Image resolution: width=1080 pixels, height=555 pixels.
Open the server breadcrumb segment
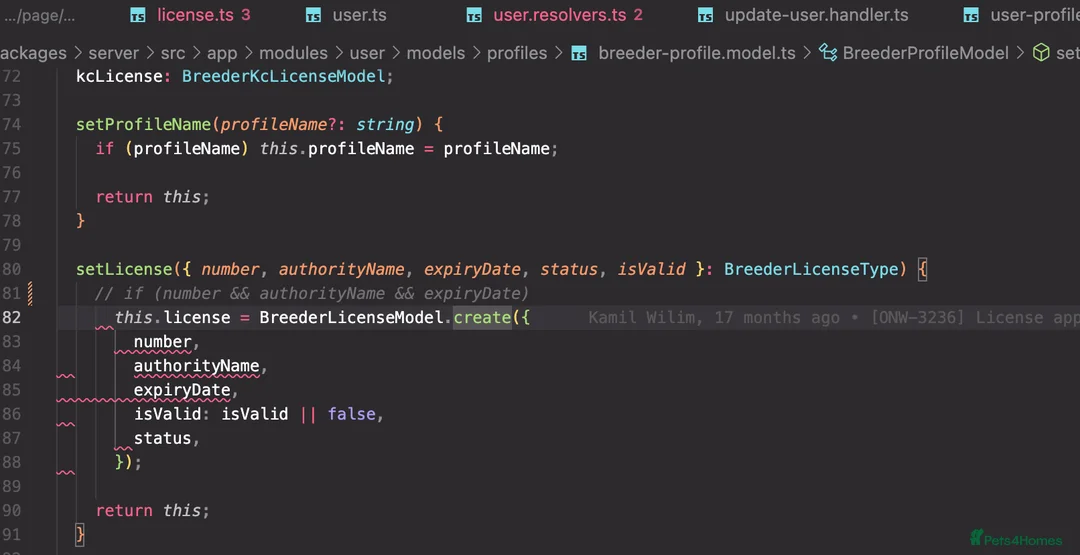113,53
